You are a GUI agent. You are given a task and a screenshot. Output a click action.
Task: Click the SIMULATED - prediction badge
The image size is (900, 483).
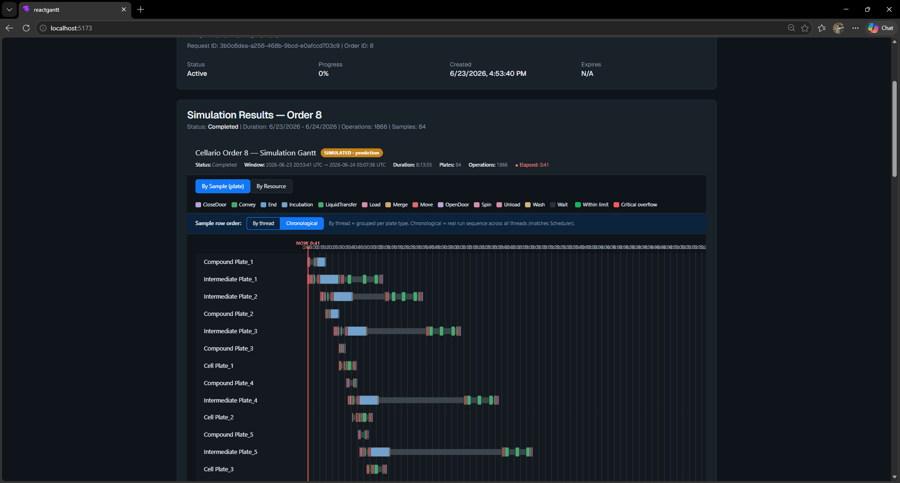click(352, 153)
